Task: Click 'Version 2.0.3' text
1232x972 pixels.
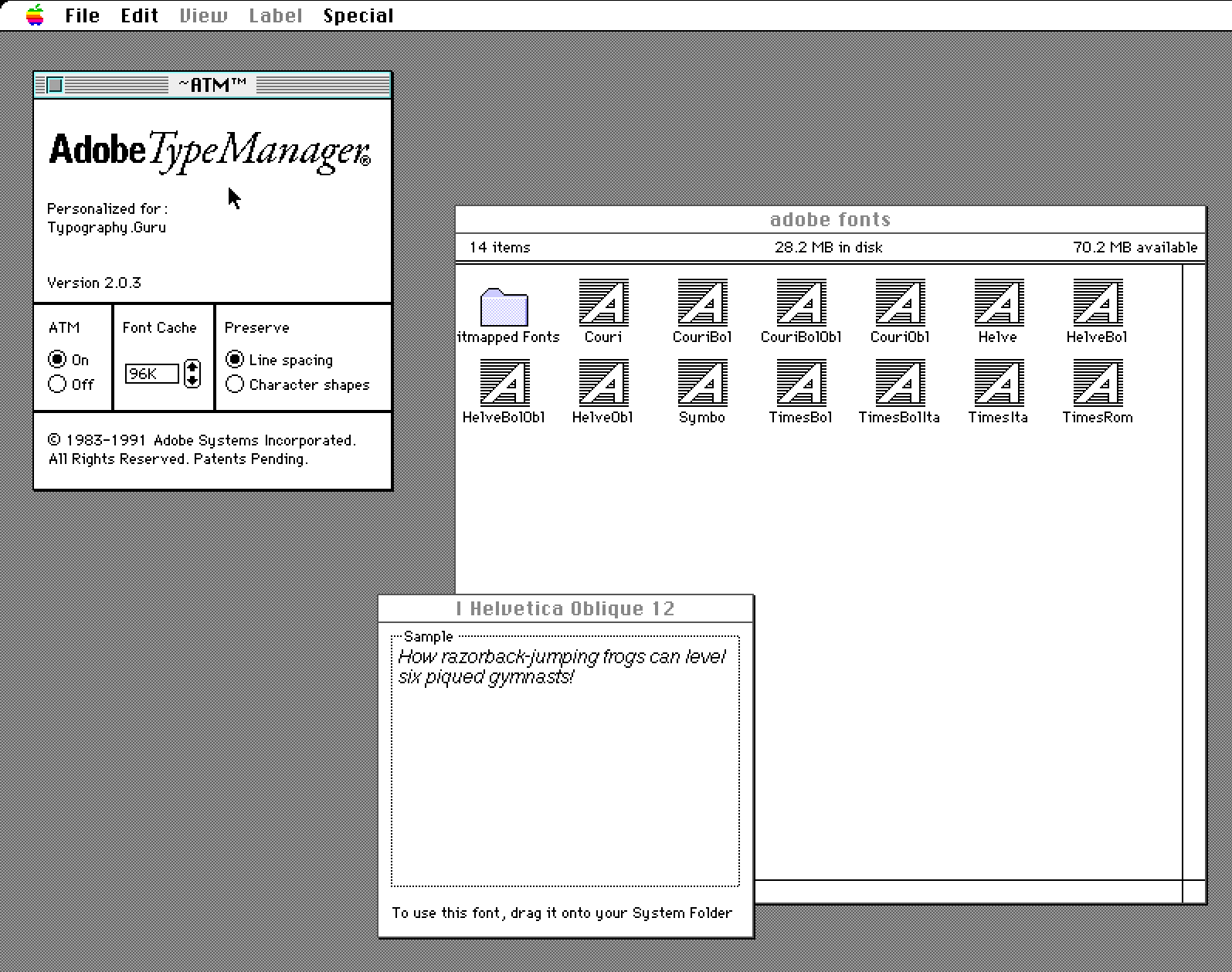Action: (93, 283)
